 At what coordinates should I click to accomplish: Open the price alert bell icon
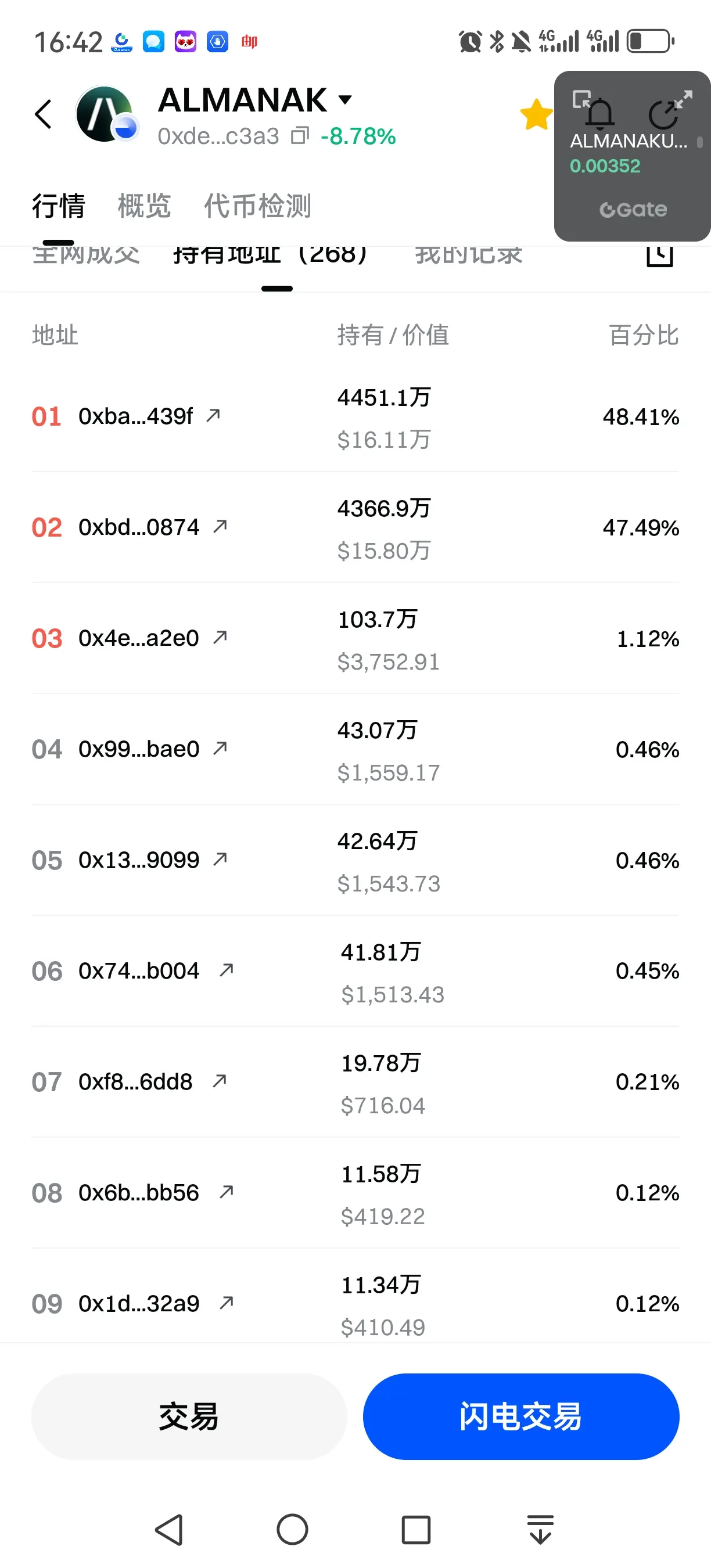pos(600,114)
